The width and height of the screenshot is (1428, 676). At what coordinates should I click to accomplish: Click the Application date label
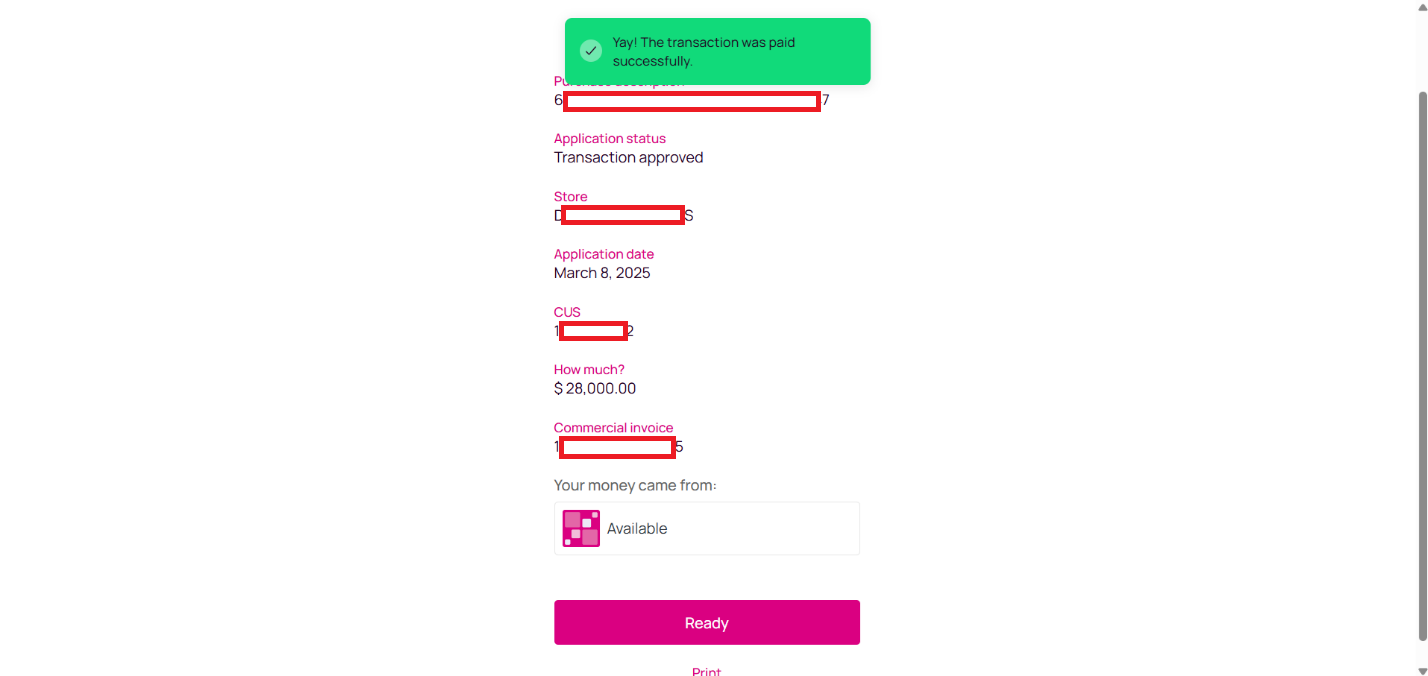click(x=604, y=255)
